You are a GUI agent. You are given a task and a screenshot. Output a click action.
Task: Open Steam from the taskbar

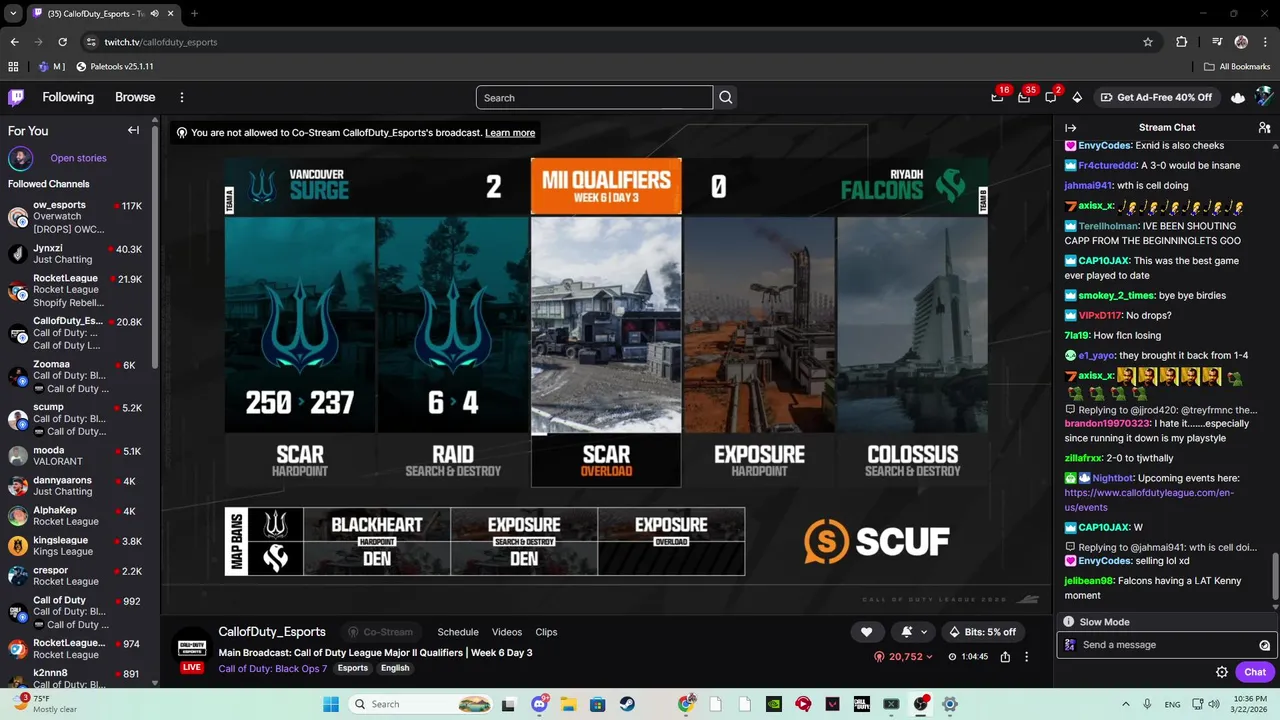627,704
